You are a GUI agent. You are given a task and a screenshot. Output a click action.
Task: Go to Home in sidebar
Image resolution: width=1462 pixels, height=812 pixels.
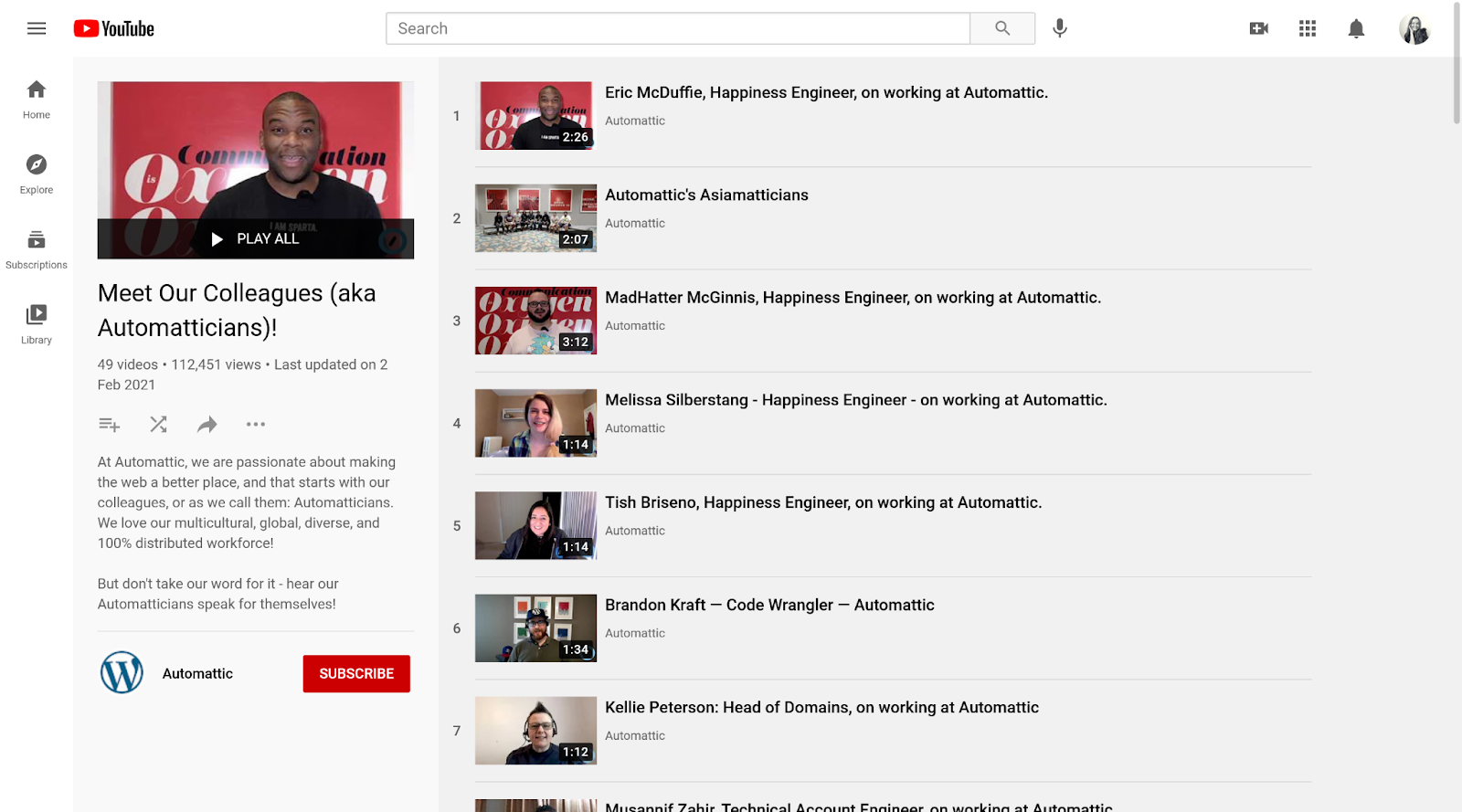pyautogui.click(x=37, y=100)
